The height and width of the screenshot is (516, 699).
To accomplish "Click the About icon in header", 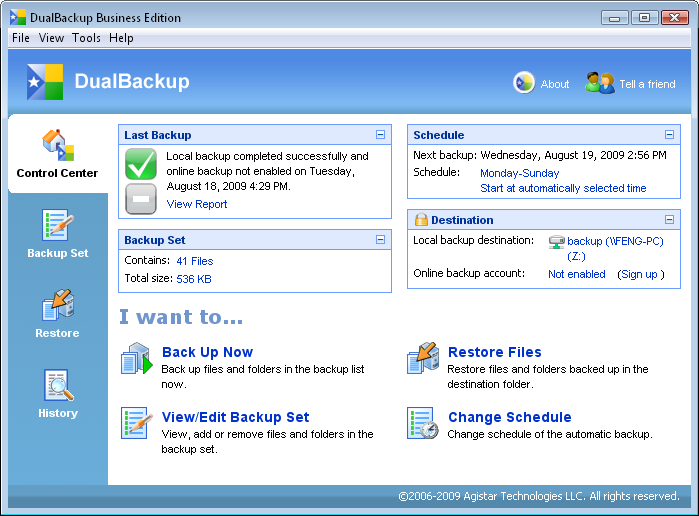I will 524,83.
